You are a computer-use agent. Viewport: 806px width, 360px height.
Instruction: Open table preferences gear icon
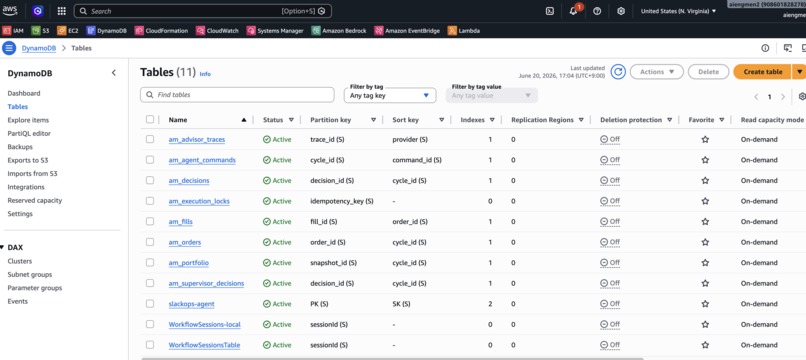(x=802, y=96)
